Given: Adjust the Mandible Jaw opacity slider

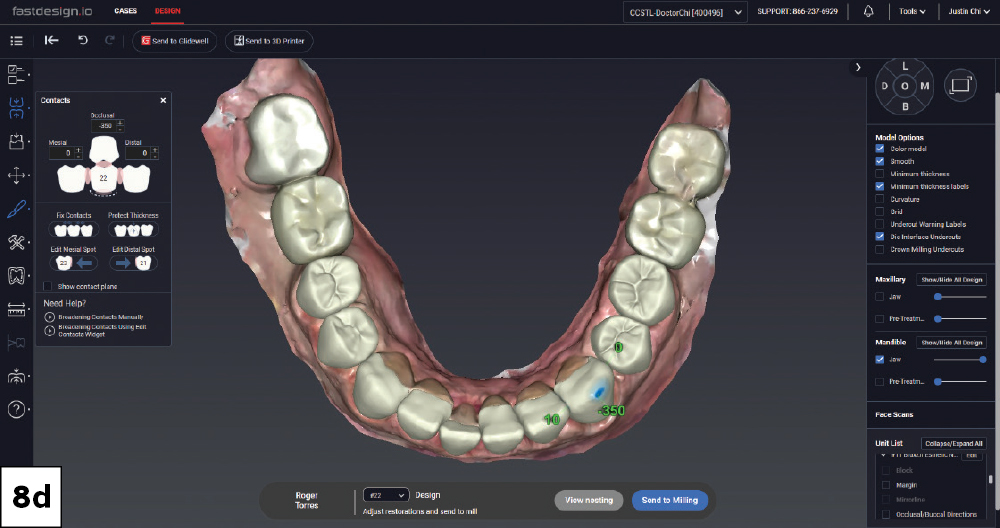Looking at the screenshot, I should click(x=960, y=360).
